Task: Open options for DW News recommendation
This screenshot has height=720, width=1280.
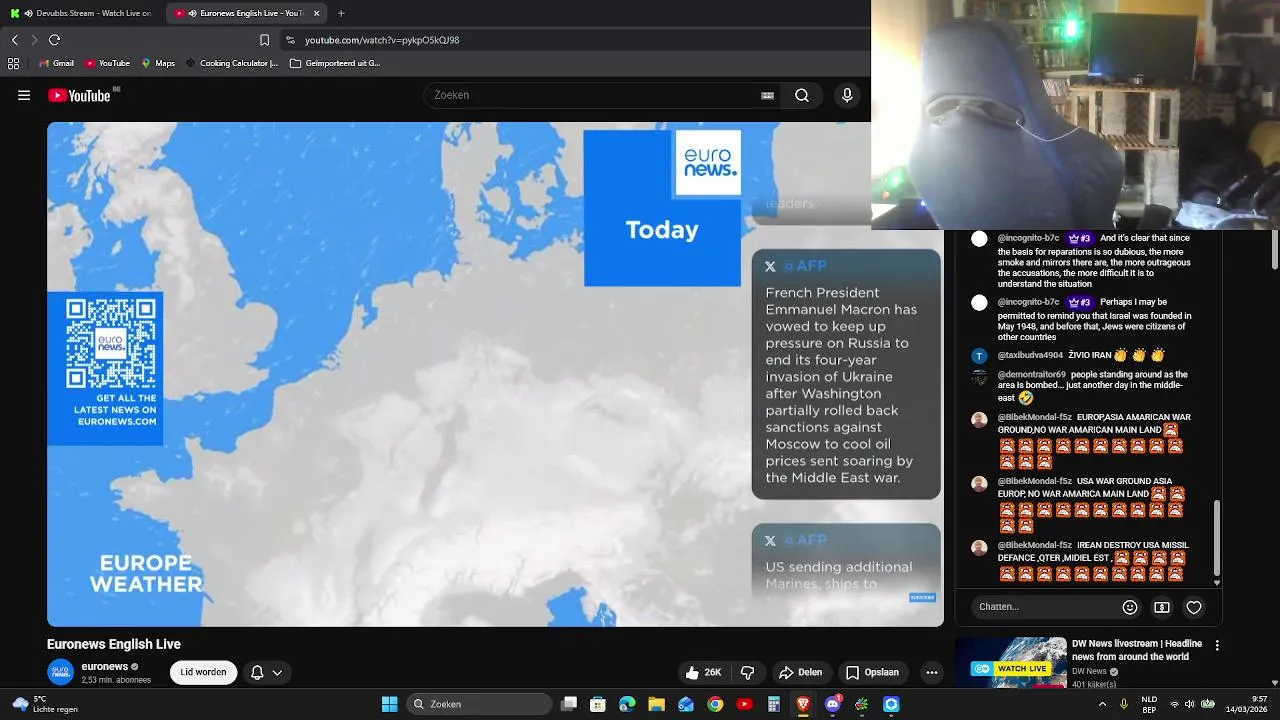Action: (1217, 646)
